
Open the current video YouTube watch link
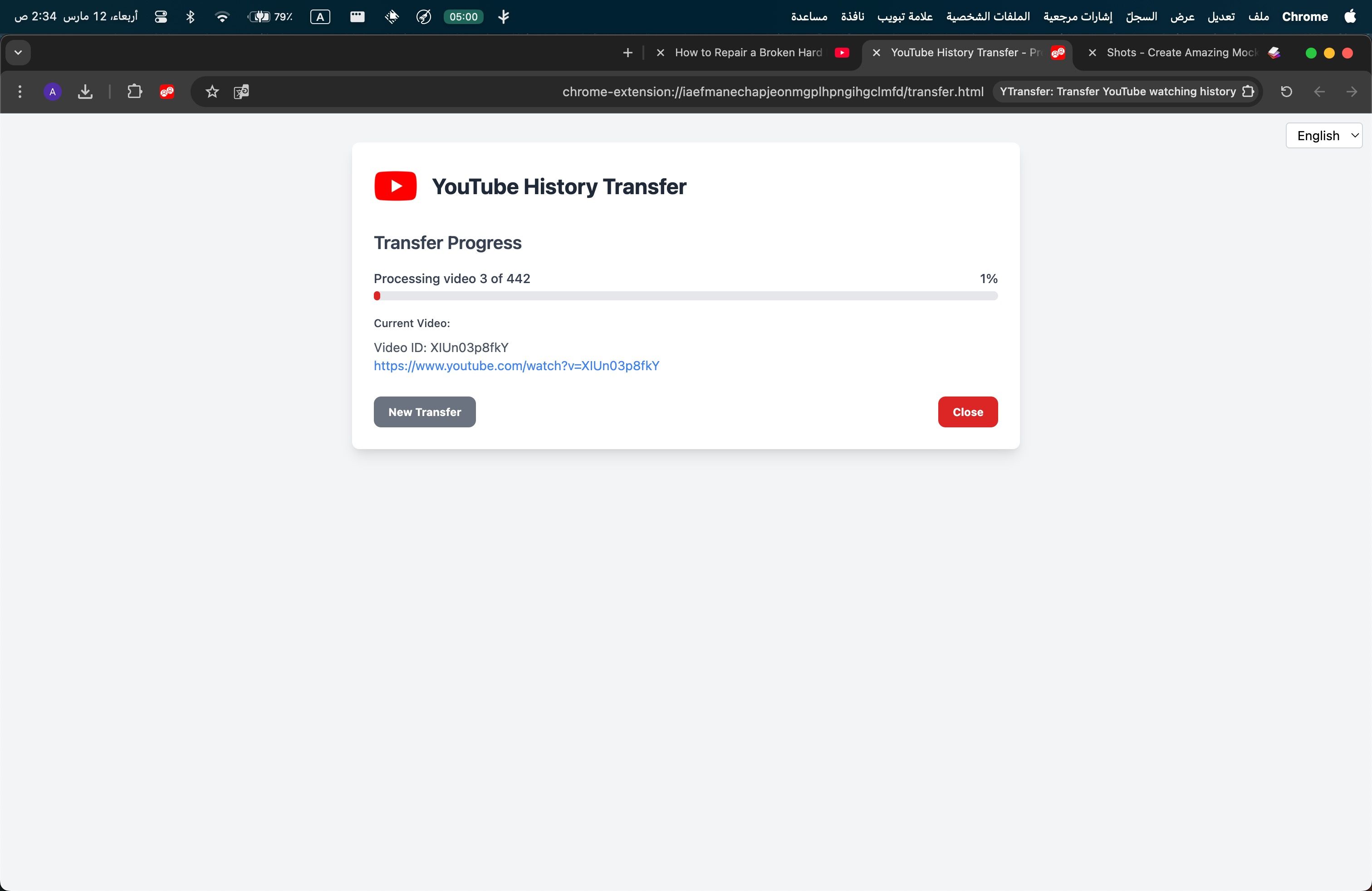[x=516, y=366]
